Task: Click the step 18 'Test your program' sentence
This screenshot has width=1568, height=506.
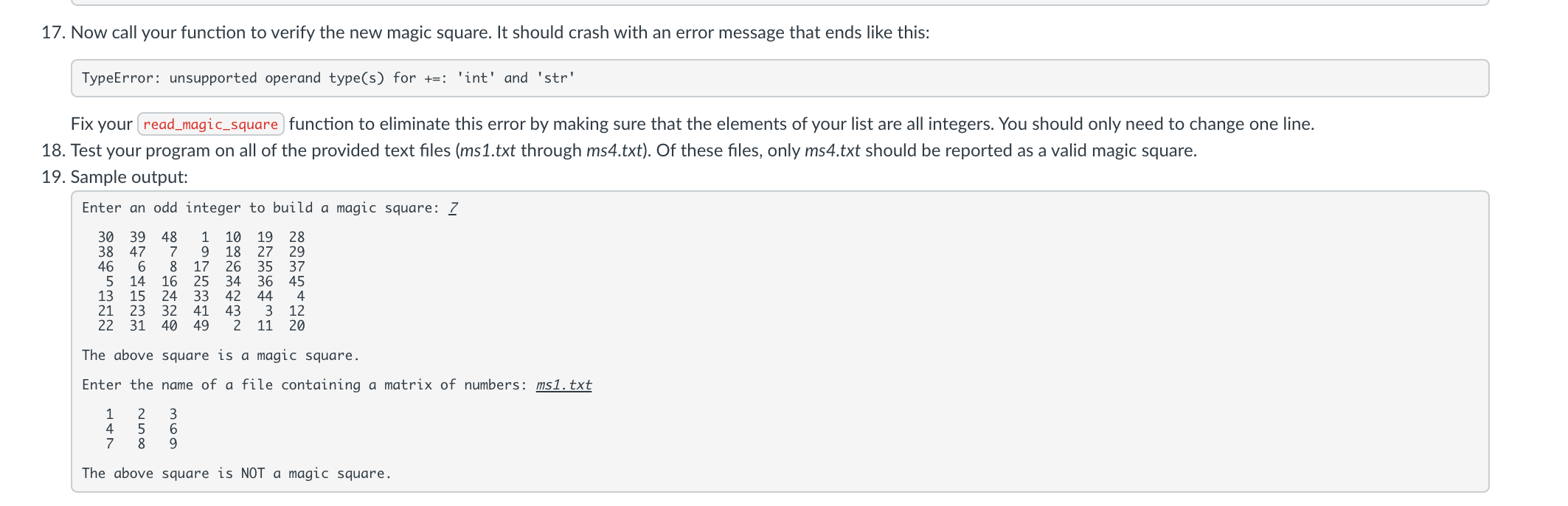Action: point(634,150)
